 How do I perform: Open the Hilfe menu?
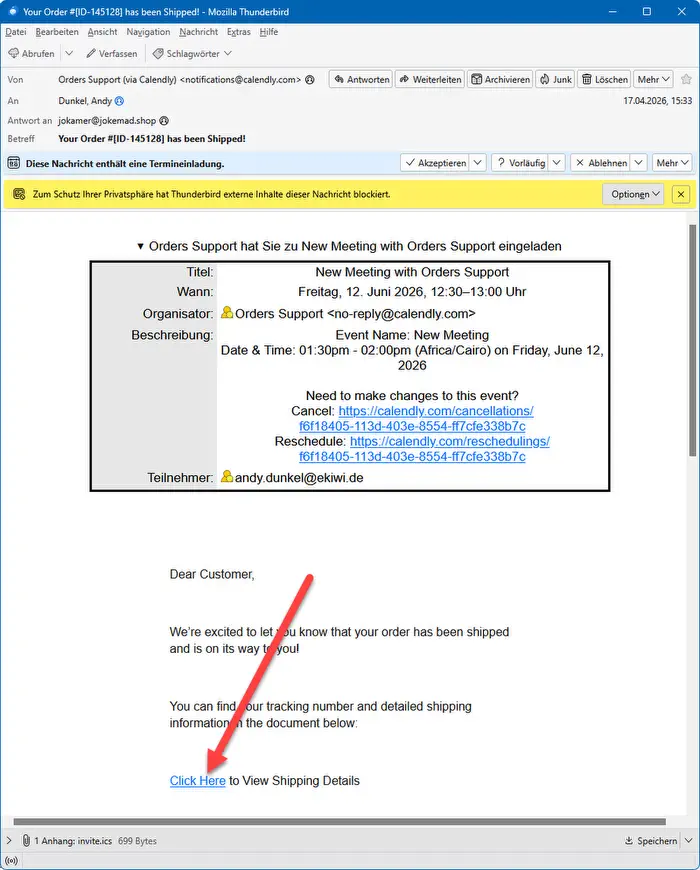pyautogui.click(x=268, y=32)
